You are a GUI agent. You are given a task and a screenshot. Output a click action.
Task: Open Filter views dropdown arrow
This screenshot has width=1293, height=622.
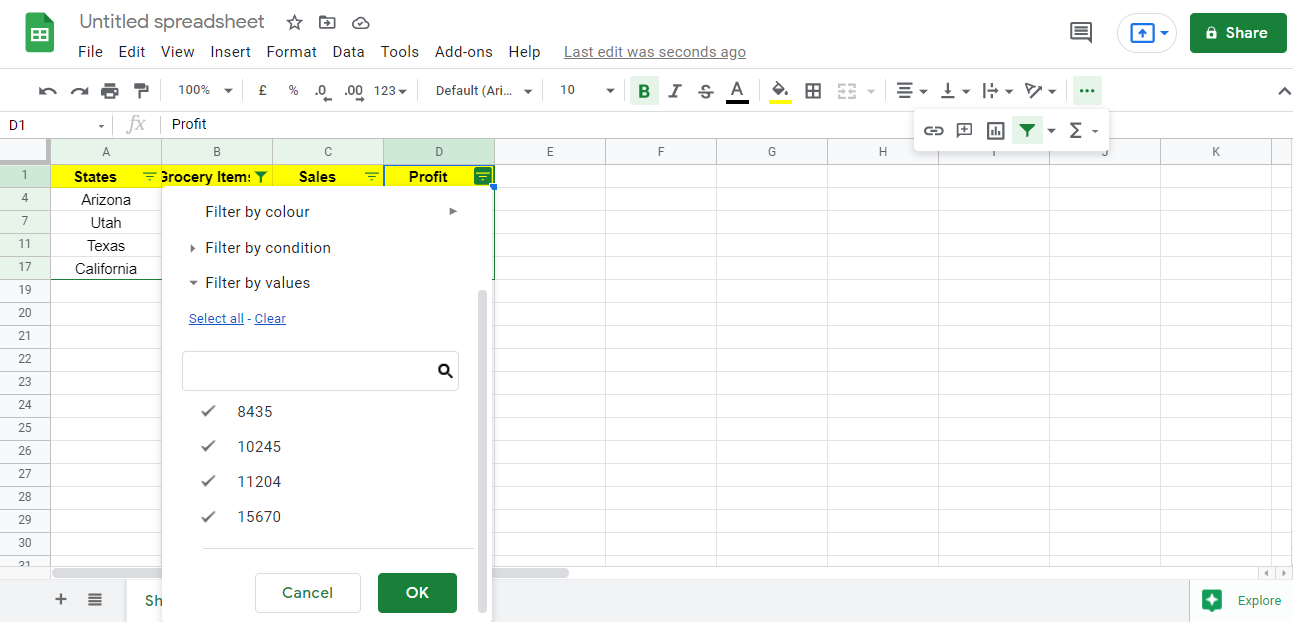point(1051,131)
